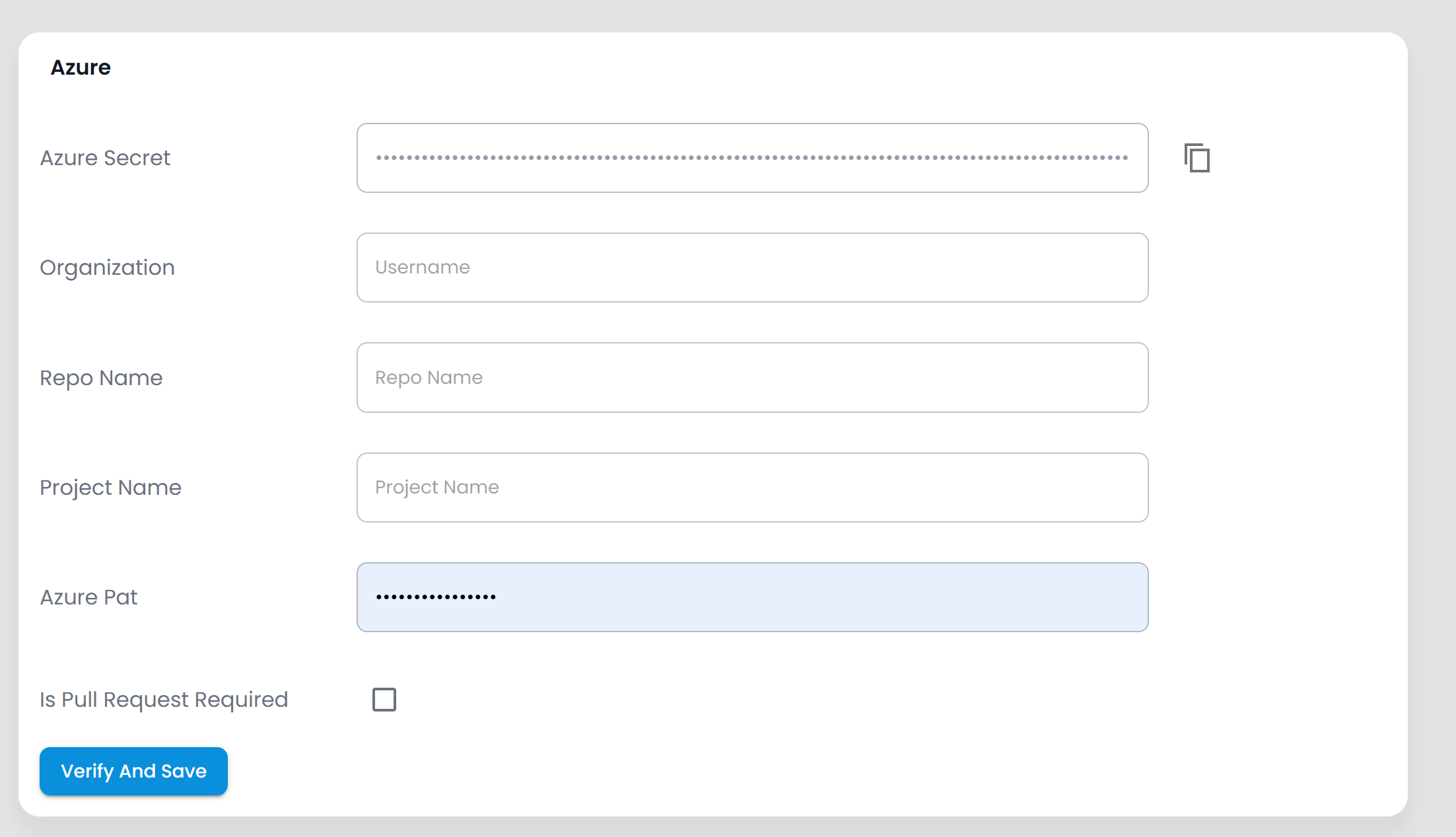Screen dimensions: 1456x837
Task: Click the Is Pull Request Required label
Action: click(x=164, y=700)
